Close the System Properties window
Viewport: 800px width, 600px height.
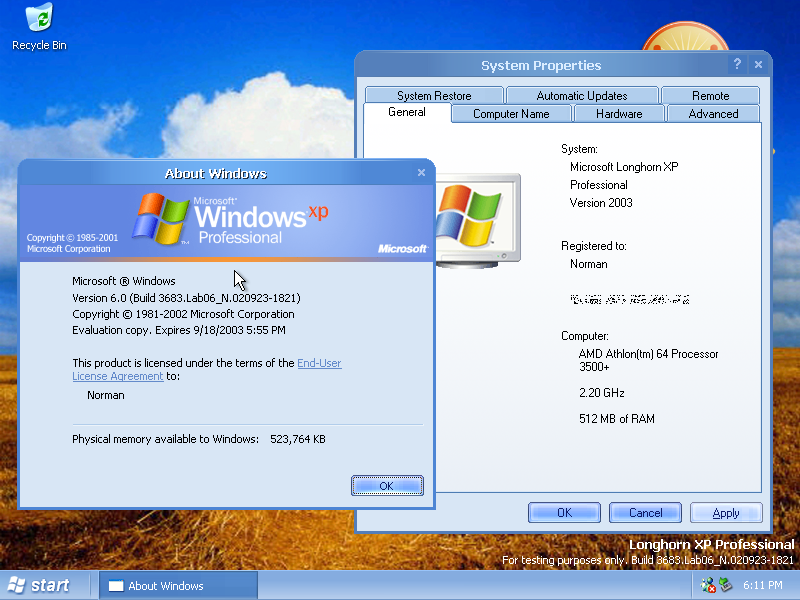[758, 64]
